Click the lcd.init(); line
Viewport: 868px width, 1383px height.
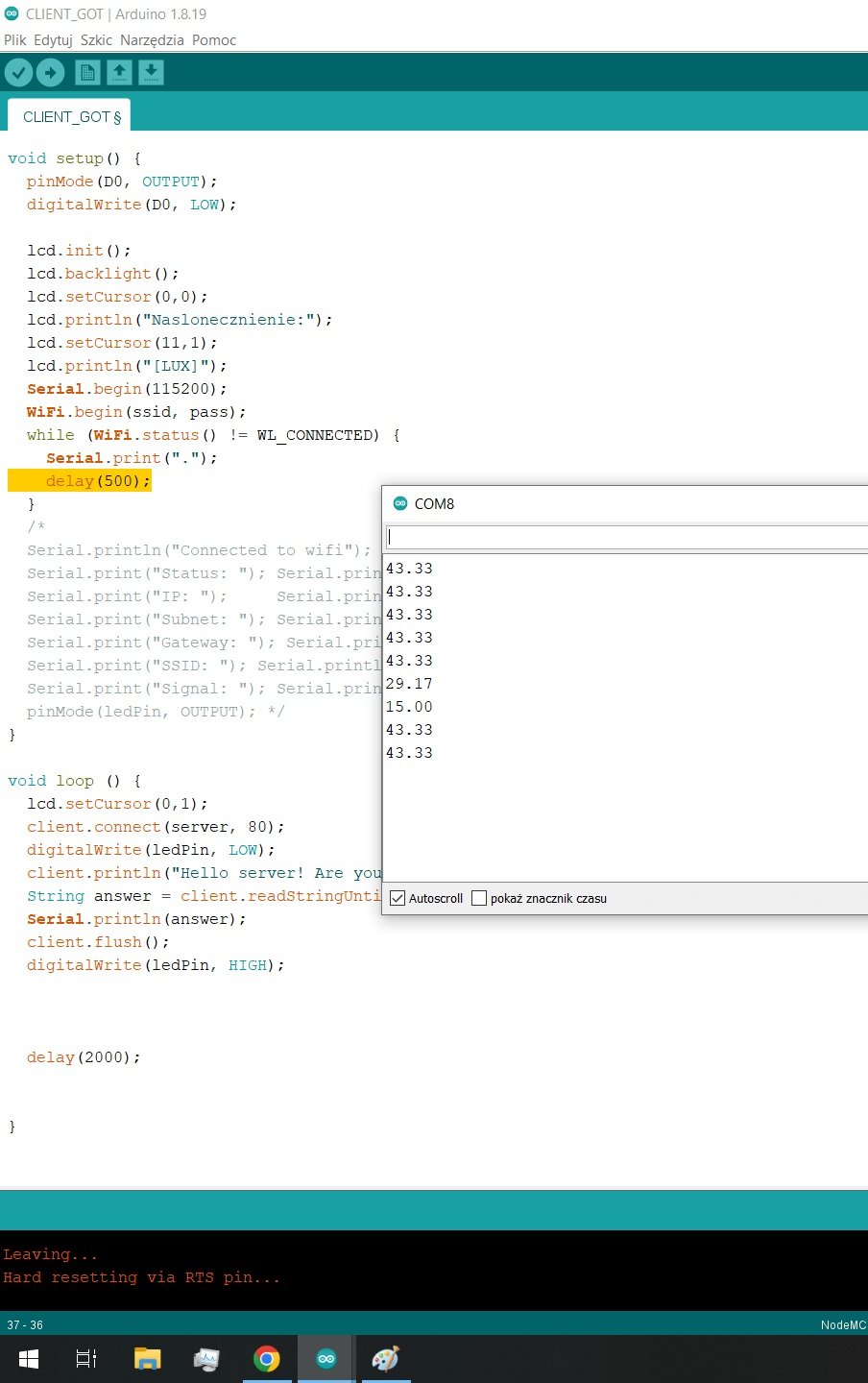coord(79,251)
